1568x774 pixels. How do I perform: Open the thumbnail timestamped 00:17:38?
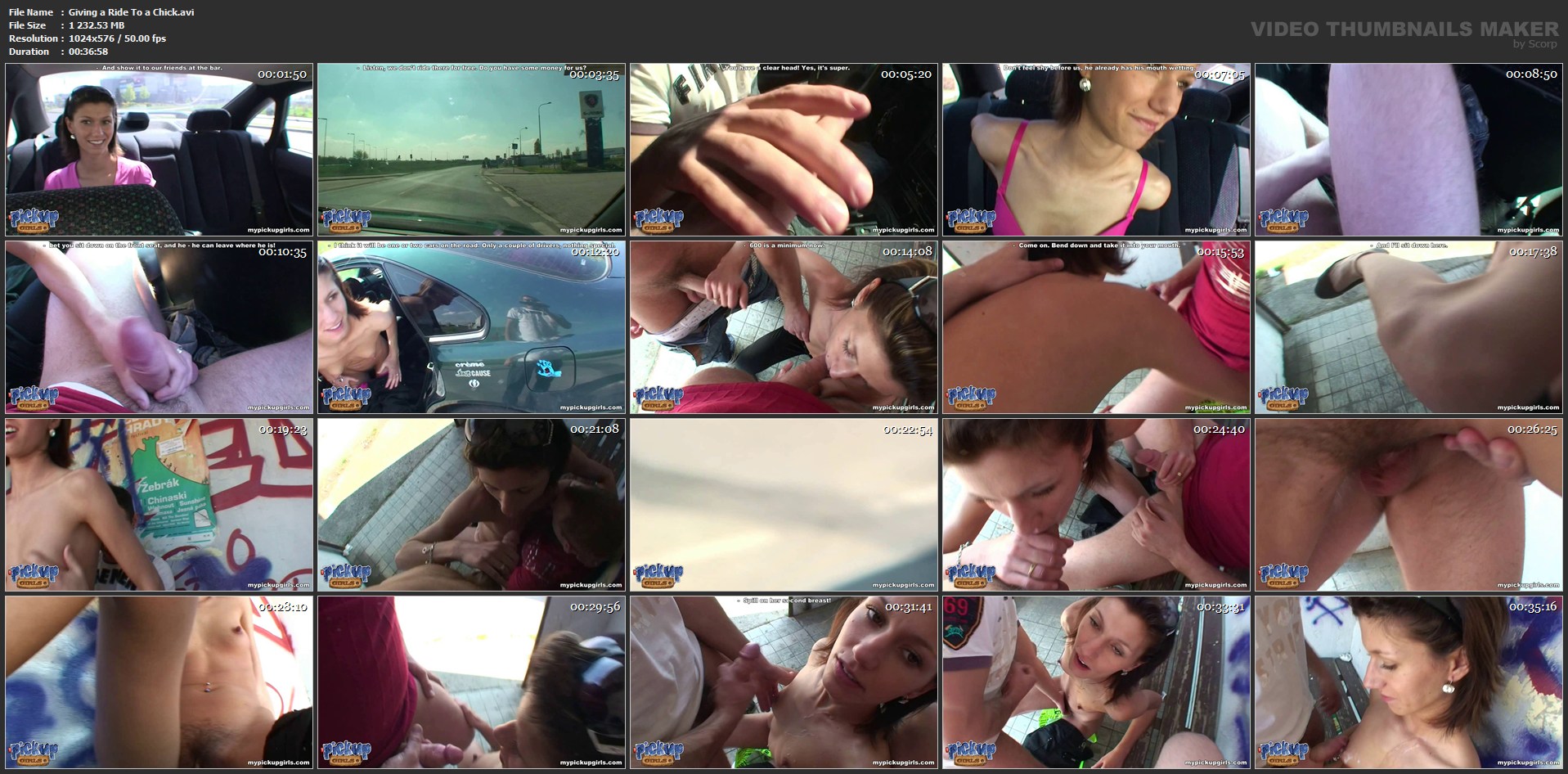point(1409,327)
